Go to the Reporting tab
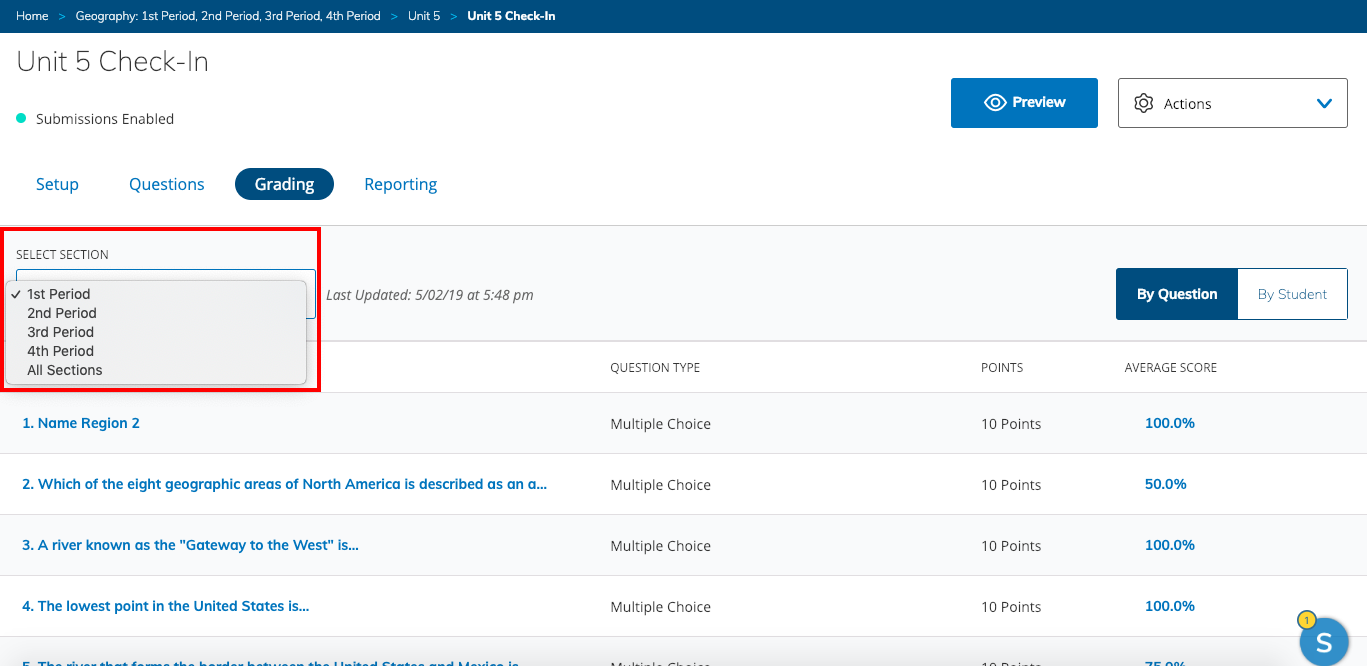Image resolution: width=1367 pixels, height=666 pixels. [x=400, y=184]
